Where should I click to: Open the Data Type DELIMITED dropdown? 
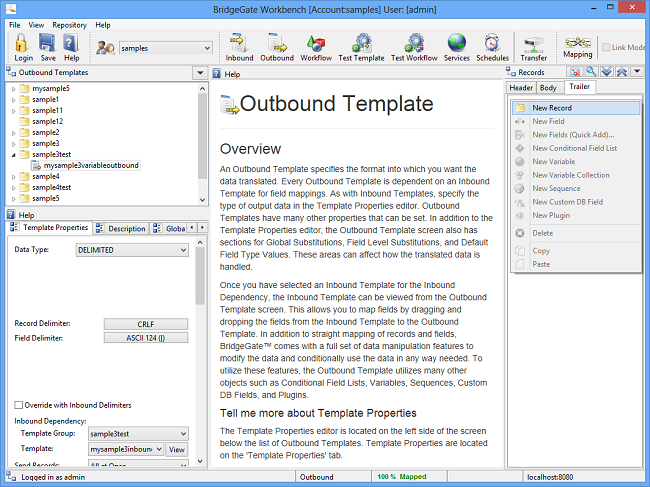[x=183, y=250]
